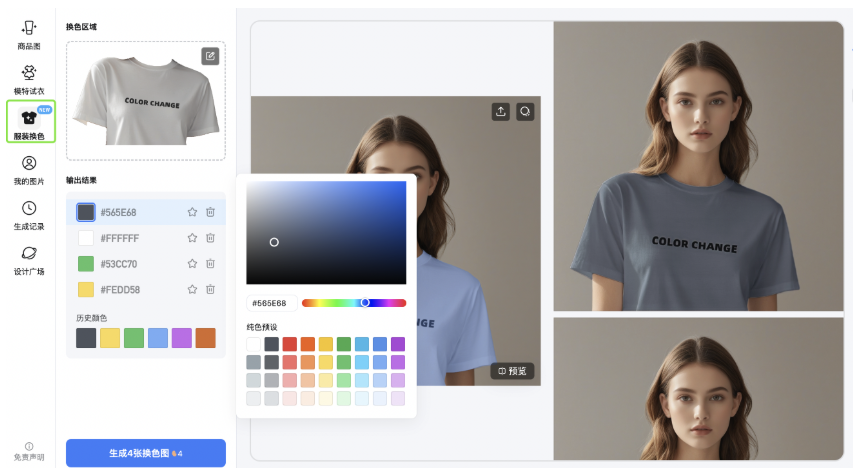Click upload icon on the model image
853x469 pixels.
[x=501, y=112]
